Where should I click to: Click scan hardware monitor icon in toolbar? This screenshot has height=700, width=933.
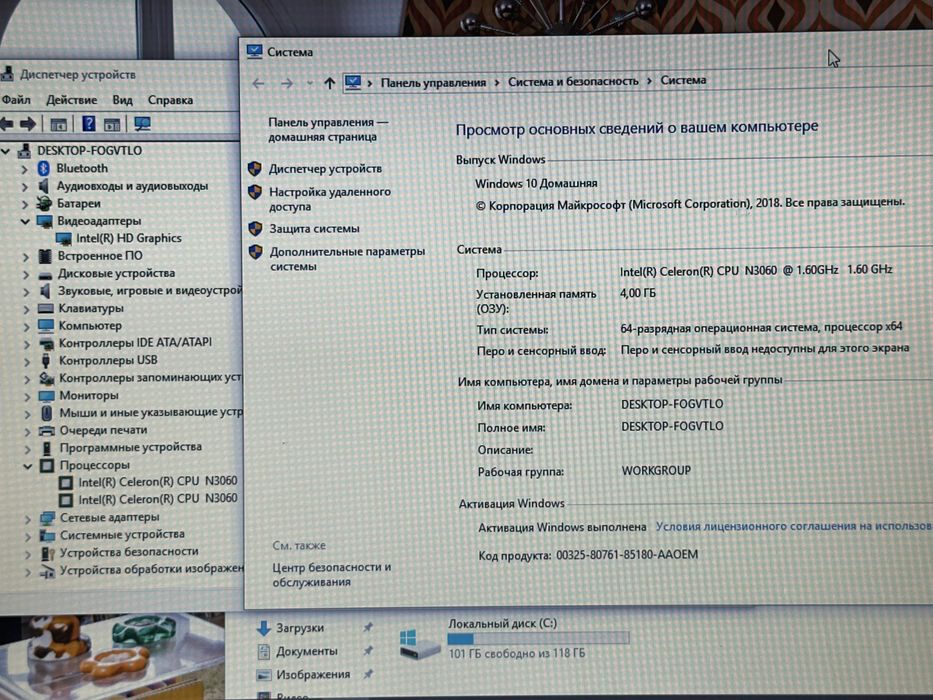pos(142,124)
